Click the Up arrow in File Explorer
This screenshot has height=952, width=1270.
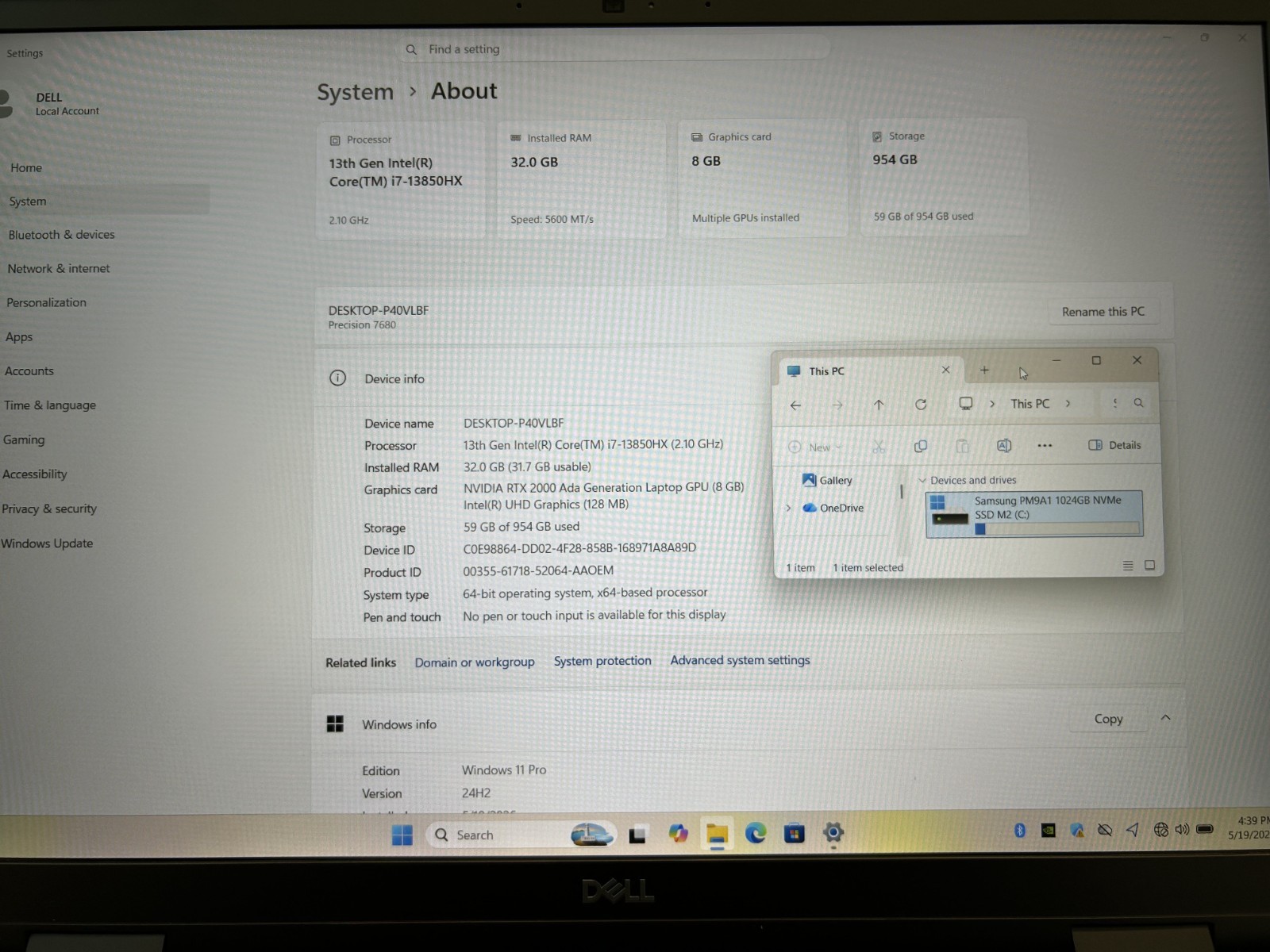pos(879,405)
